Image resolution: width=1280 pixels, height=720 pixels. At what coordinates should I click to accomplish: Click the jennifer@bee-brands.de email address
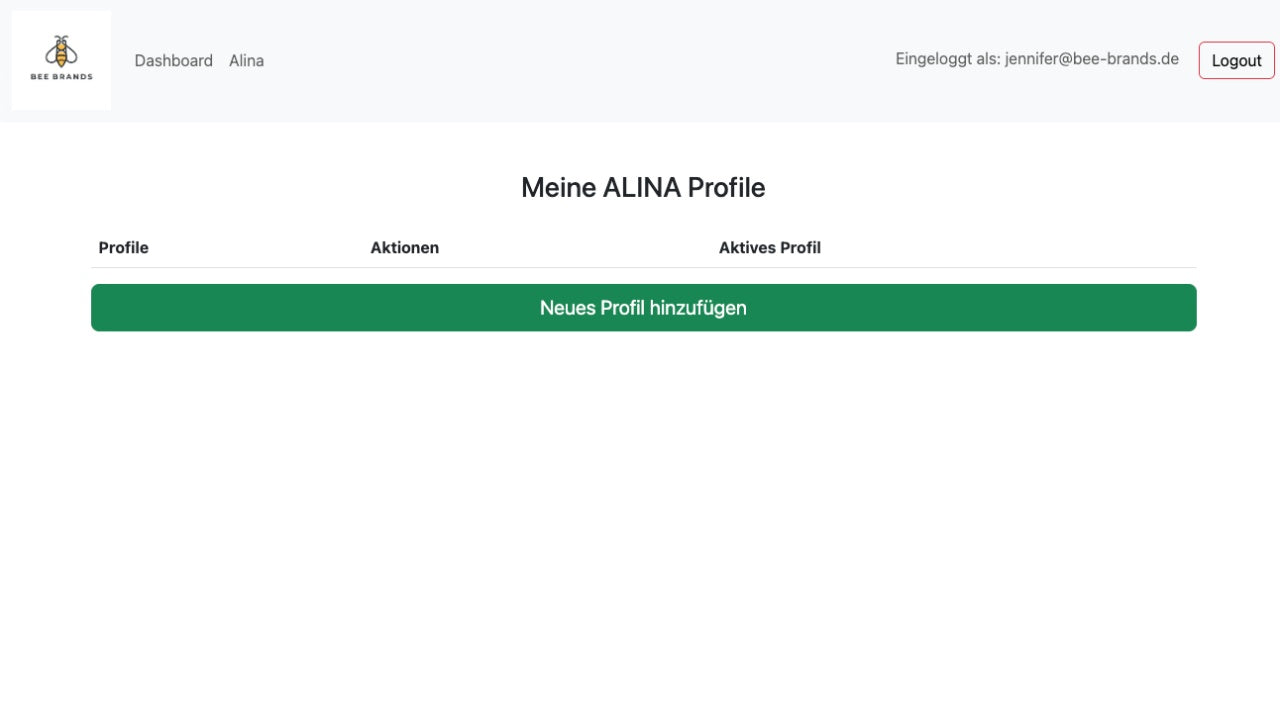point(1092,59)
